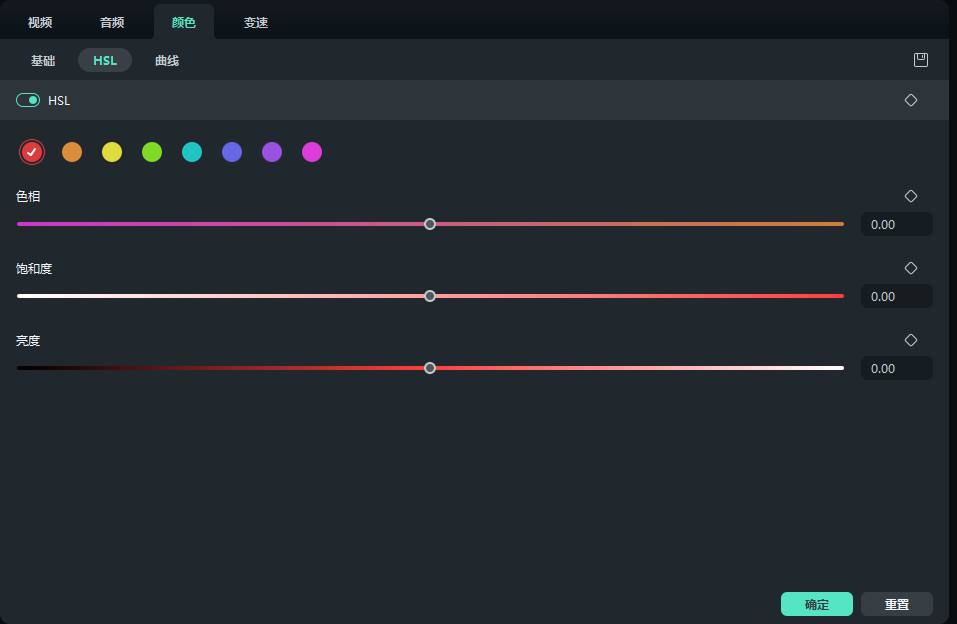The height and width of the screenshot is (624, 957).
Task: Click the 确定 button
Action: click(x=817, y=604)
